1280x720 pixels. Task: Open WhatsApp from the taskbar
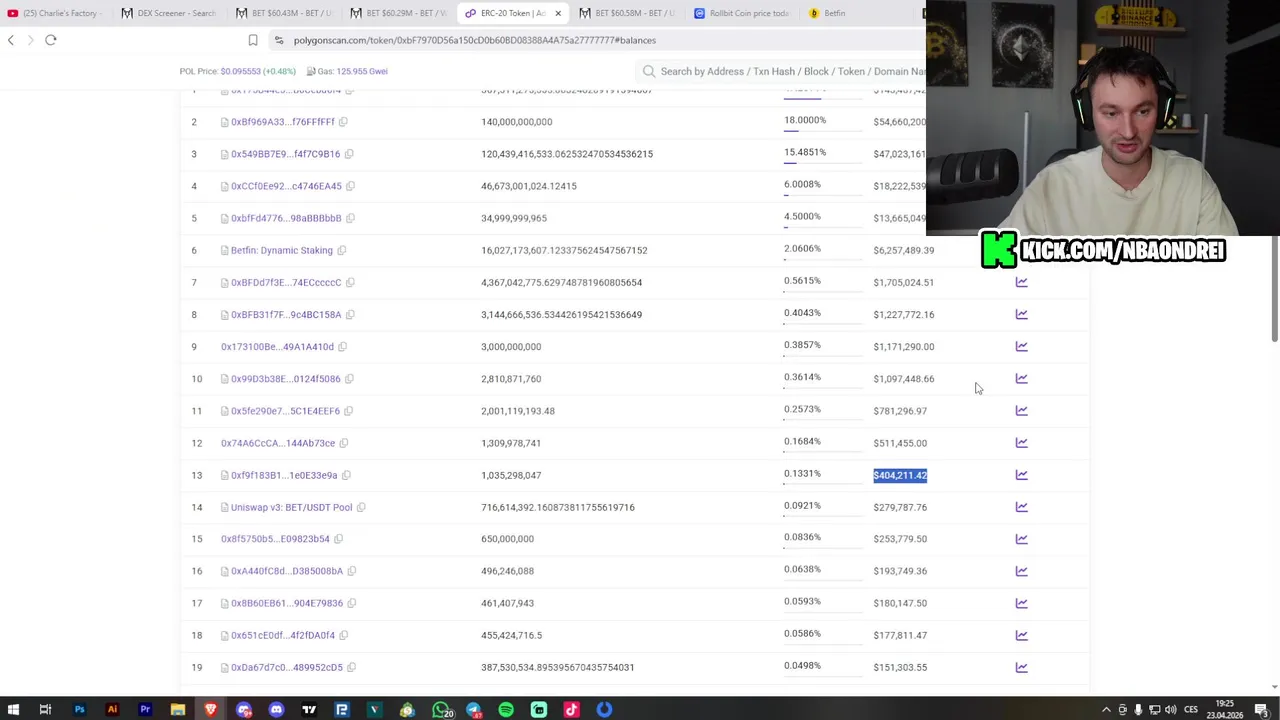pyautogui.click(x=441, y=710)
